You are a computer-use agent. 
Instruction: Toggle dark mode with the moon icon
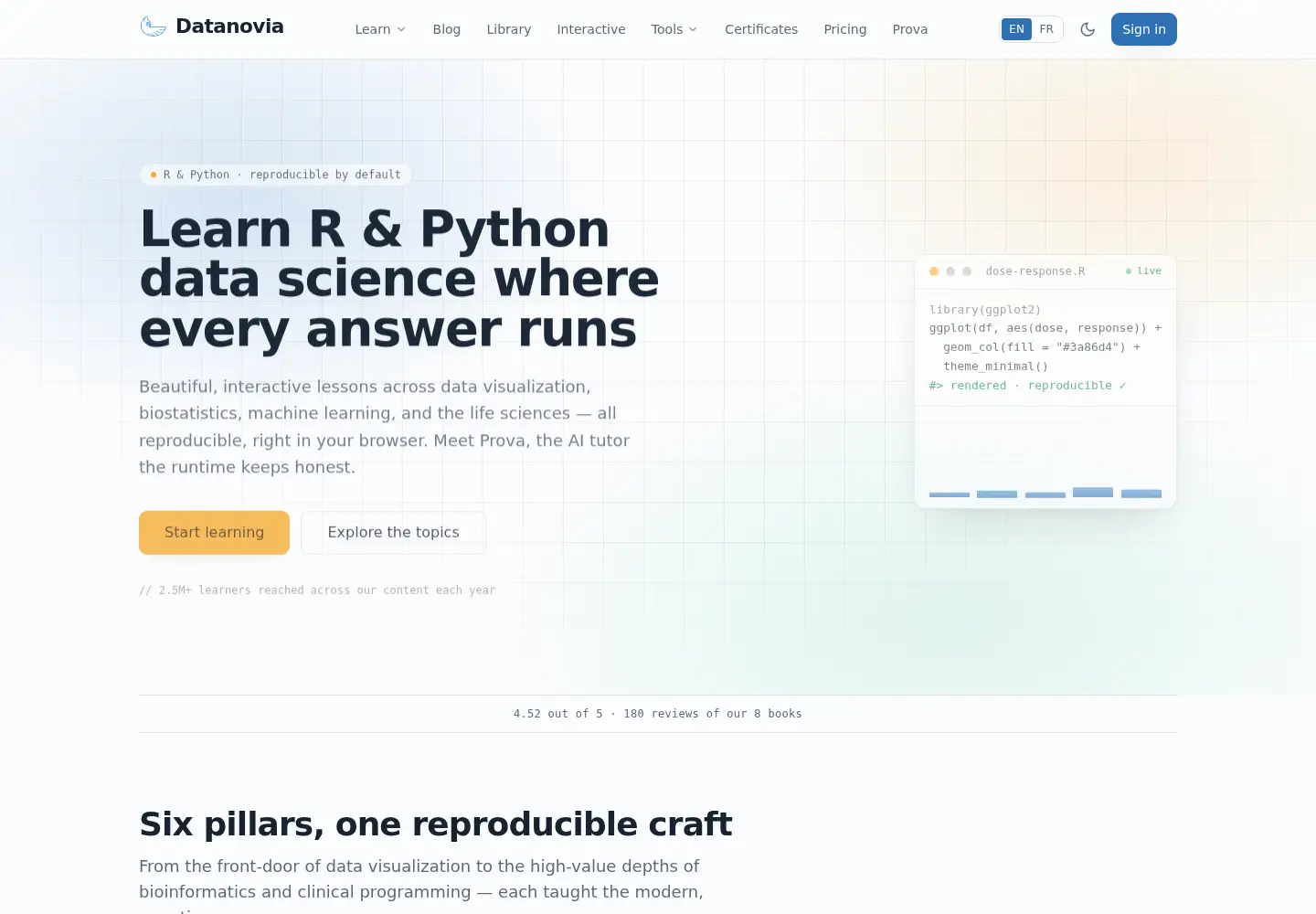coord(1088,29)
